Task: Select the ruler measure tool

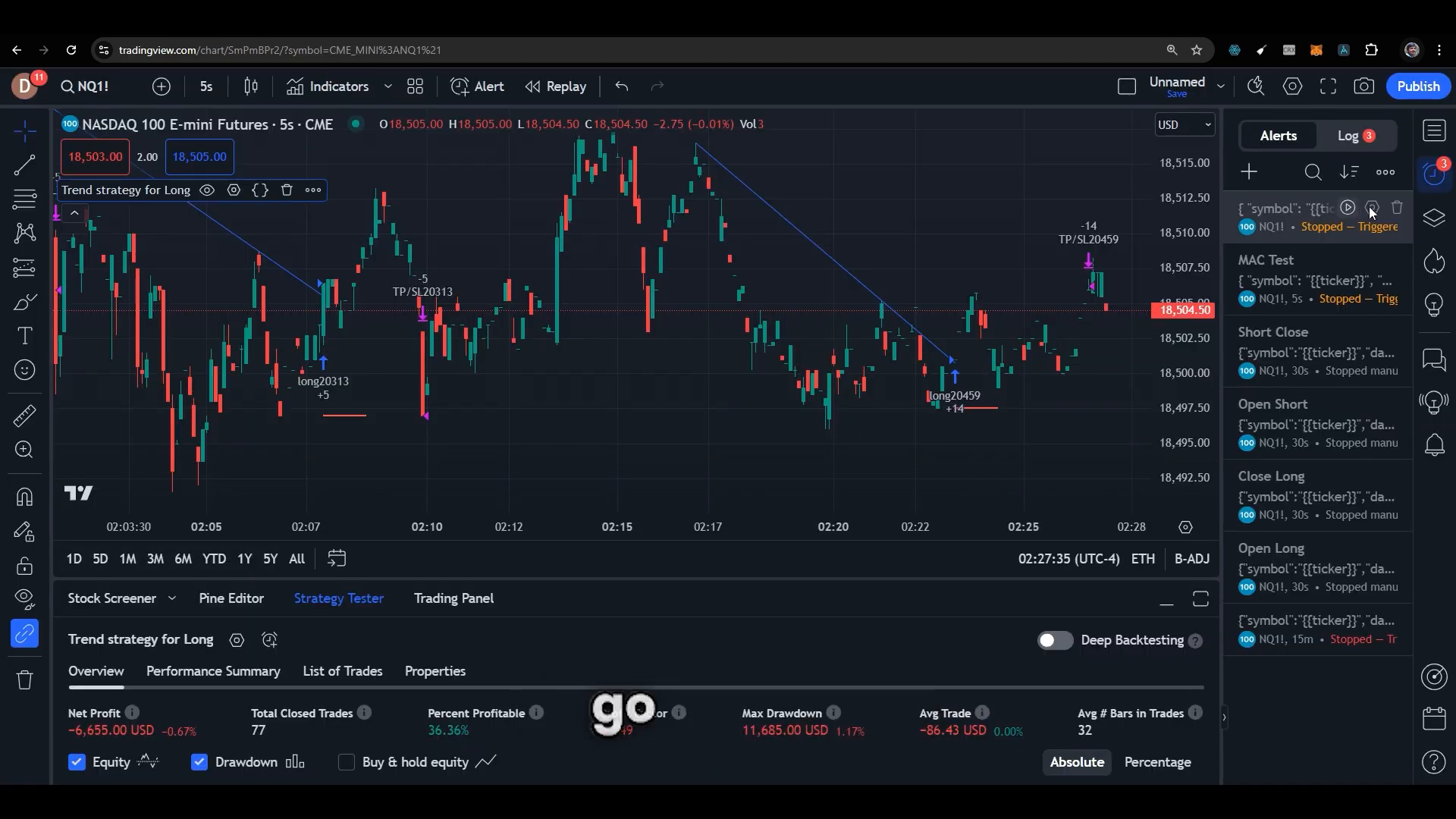Action: (24, 416)
